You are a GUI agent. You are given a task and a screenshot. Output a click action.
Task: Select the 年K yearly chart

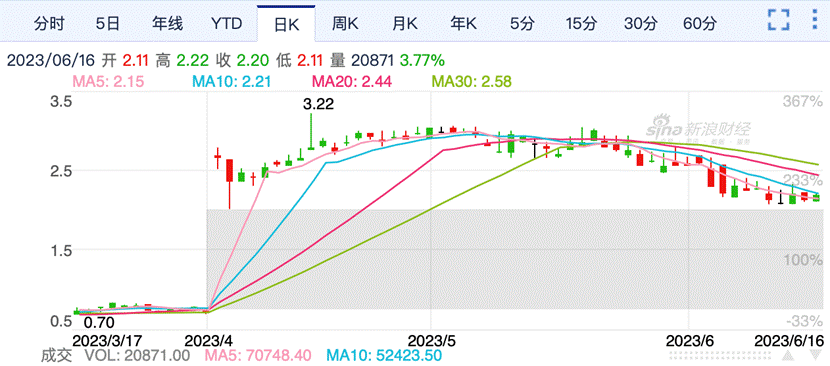coord(464,24)
